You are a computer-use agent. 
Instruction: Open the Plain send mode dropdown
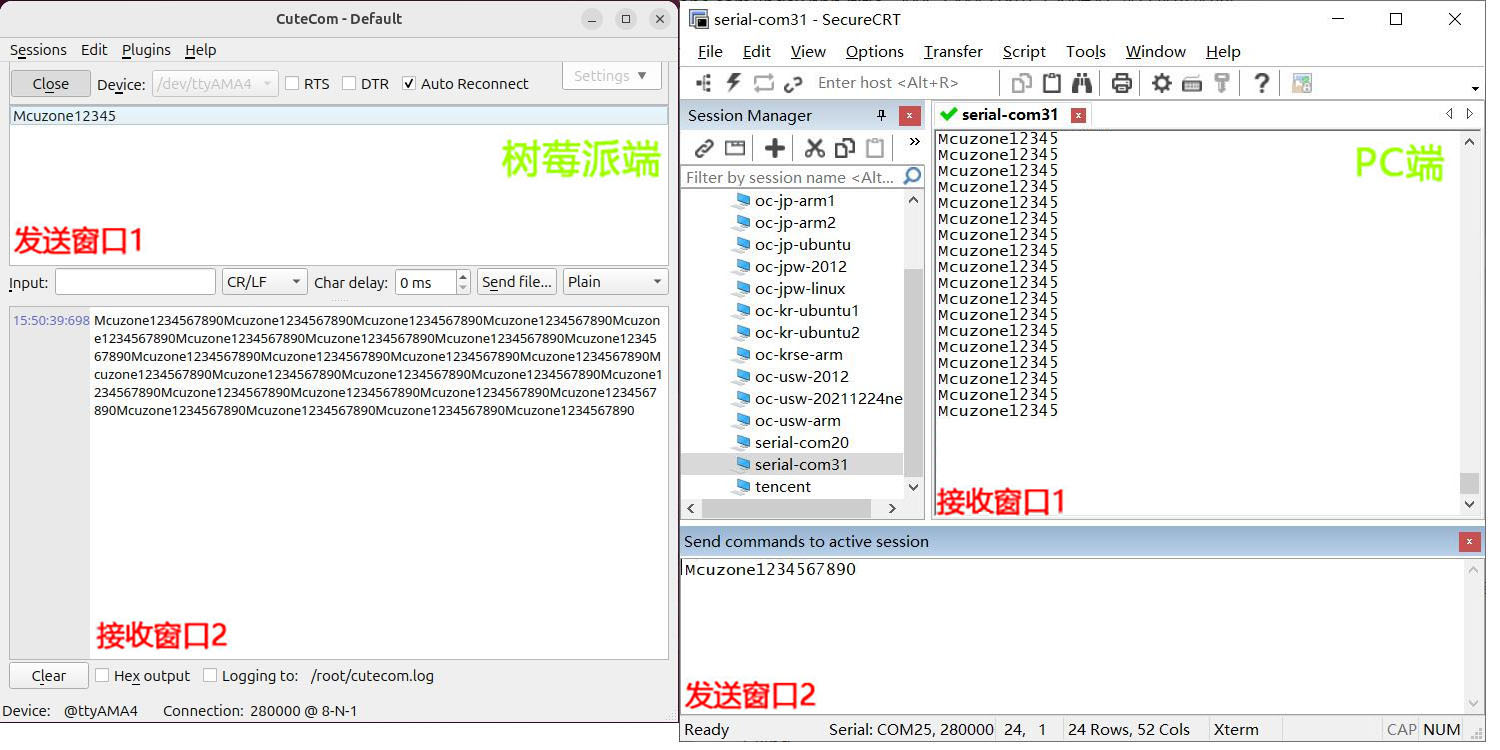[x=616, y=282]
